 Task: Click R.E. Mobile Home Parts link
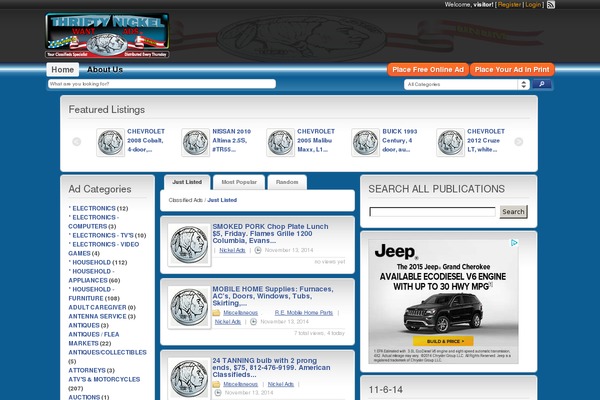303,313
